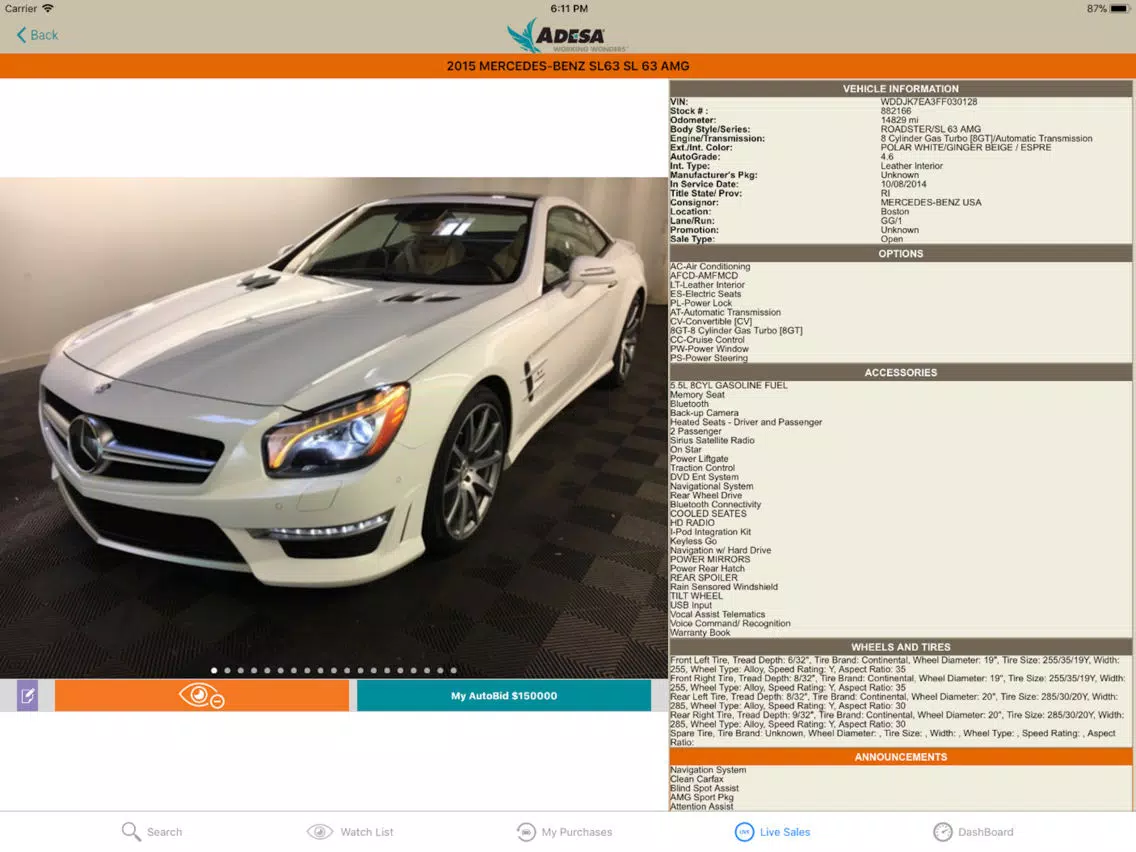Click the Blind Spot Assist announcement
The width and height of the screenshot is (1136, 852).
[704, 788]
